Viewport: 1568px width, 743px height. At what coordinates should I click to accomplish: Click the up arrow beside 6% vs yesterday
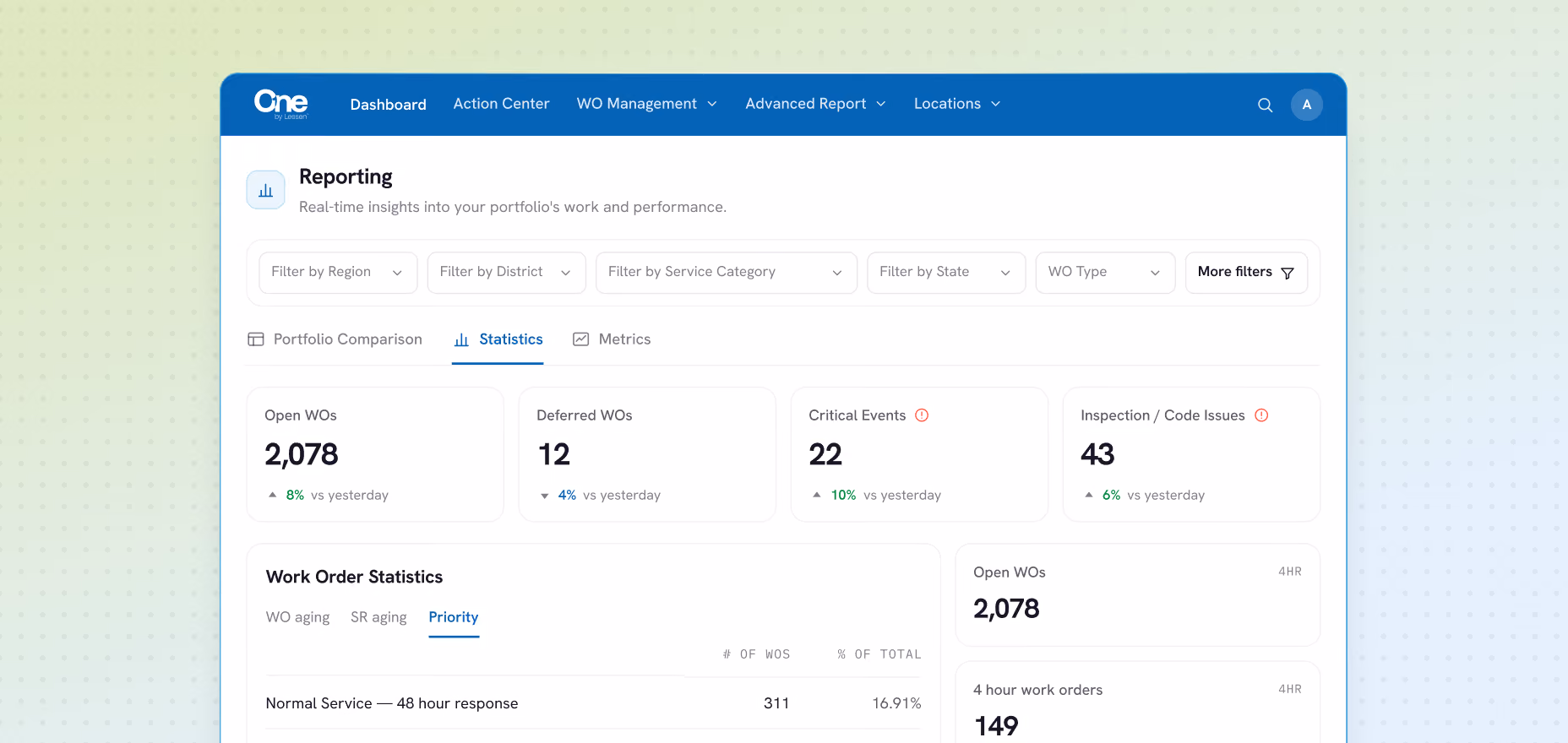click(1088, 495)
